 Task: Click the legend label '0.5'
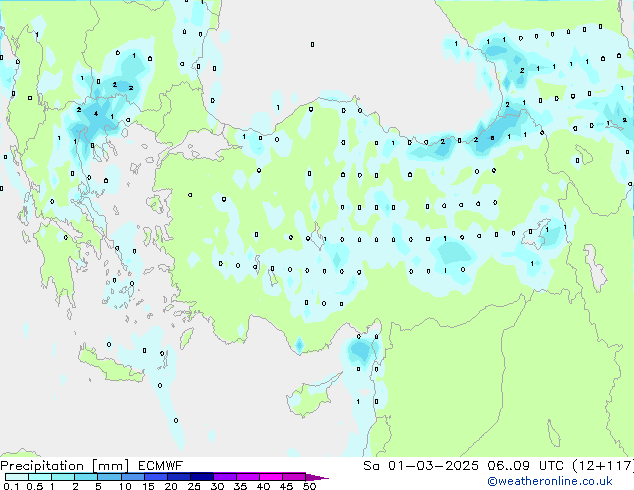pyautogui.click(x=35, y=486)
